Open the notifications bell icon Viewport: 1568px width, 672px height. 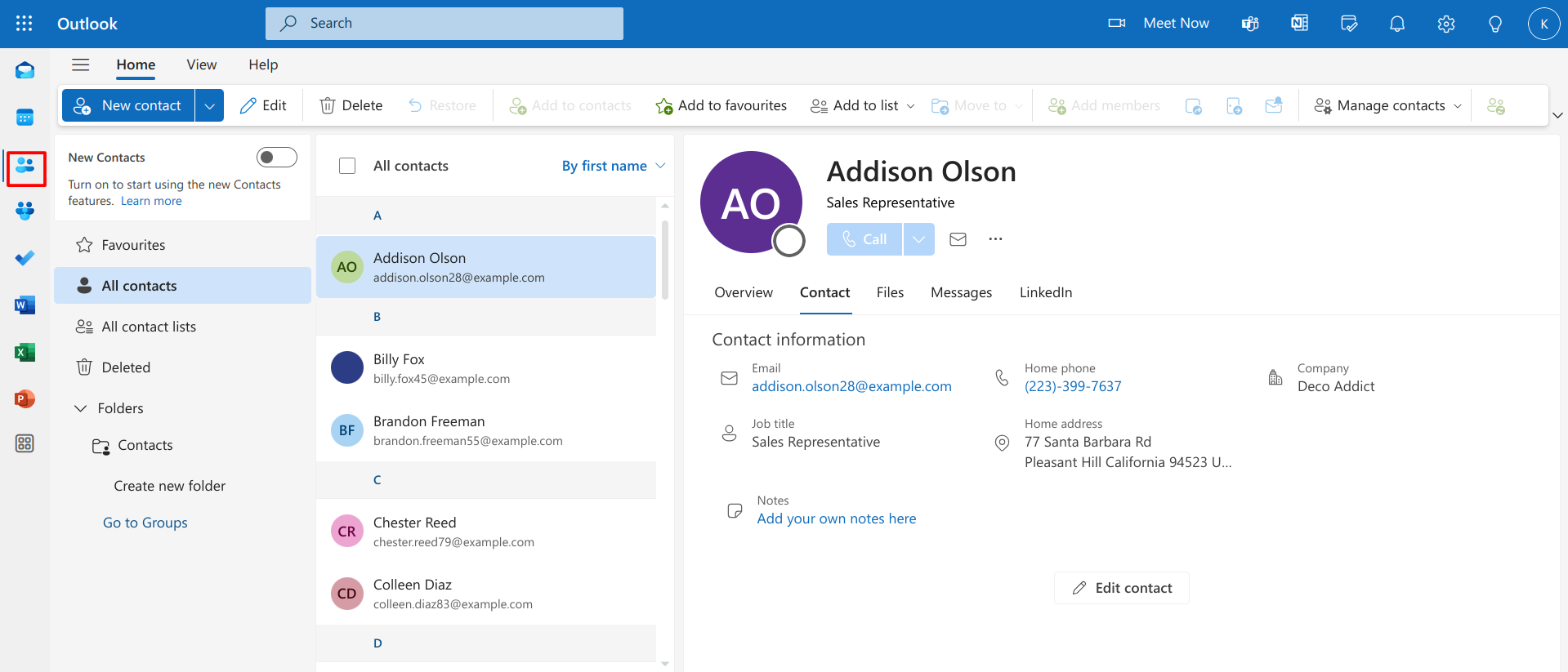click(1397, 24)
